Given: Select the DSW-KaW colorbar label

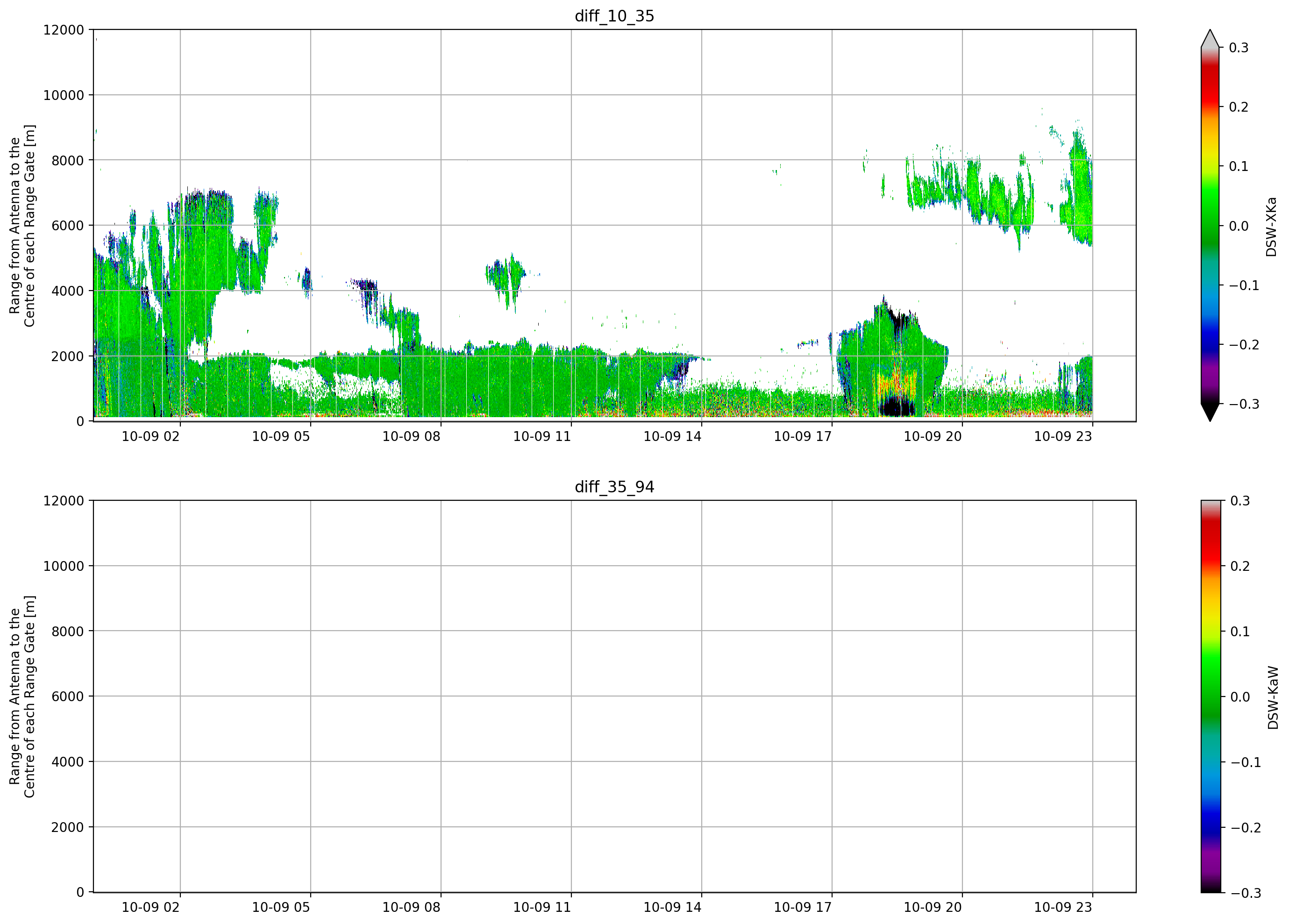Looking at the screenshot, I should point(1273,698).
